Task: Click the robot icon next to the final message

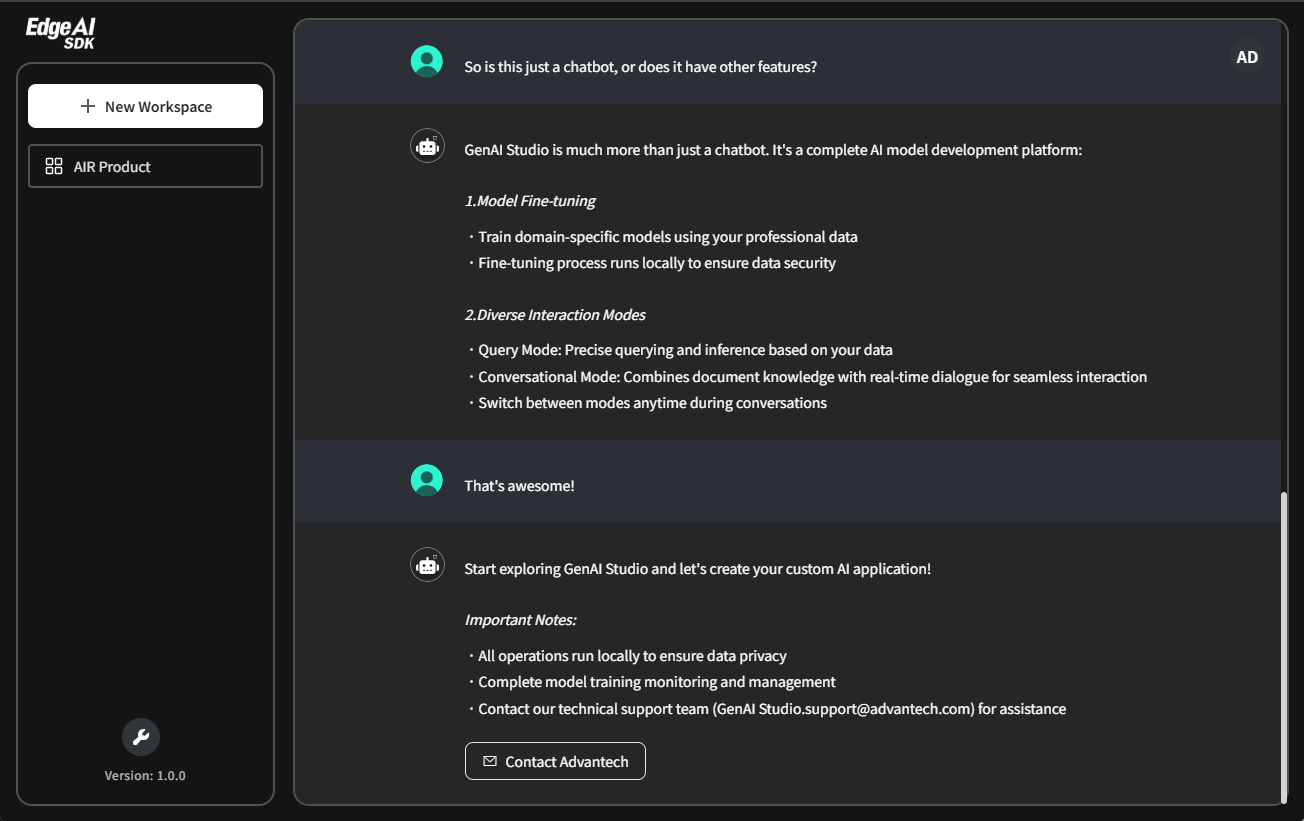Action: pyautogui.click(x=426, y=564)
